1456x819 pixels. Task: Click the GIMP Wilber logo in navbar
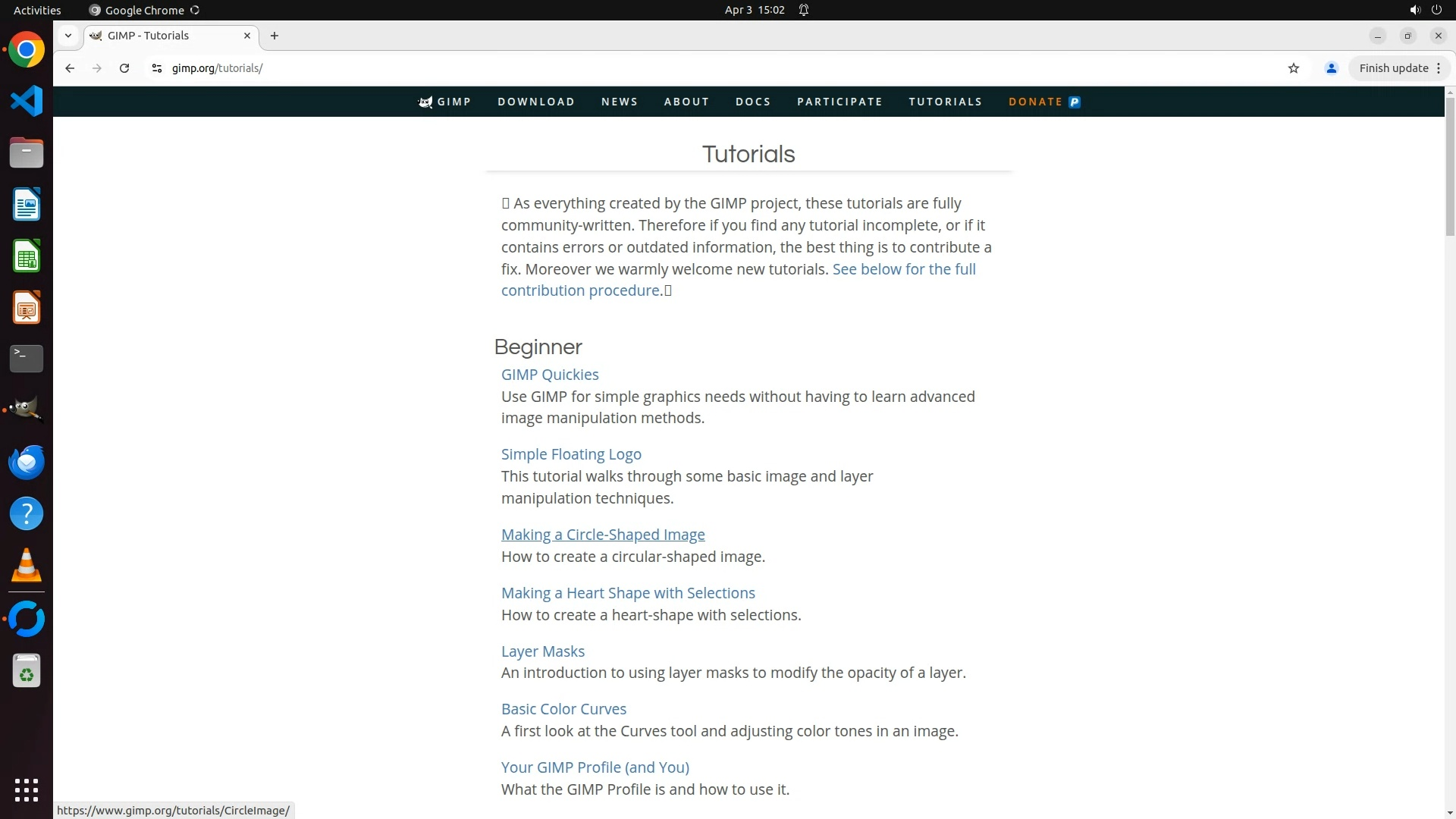[425, 102]
